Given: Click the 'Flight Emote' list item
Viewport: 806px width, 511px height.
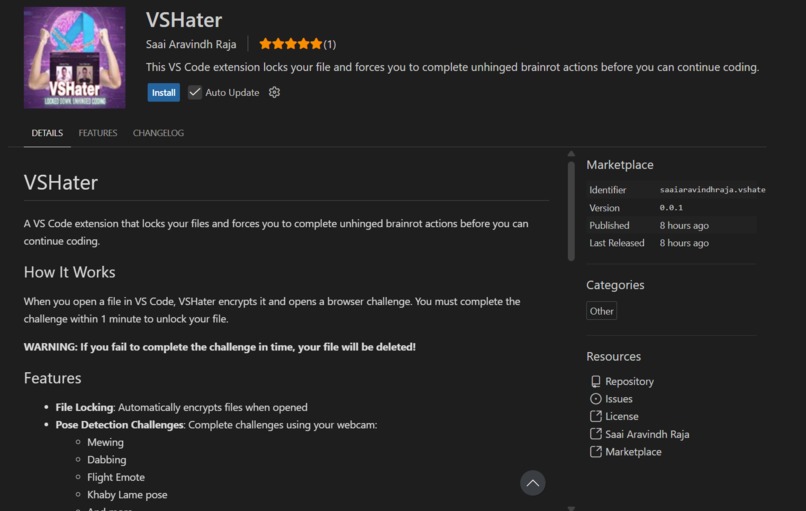Looking at the screenshot, I should [116, 477].
